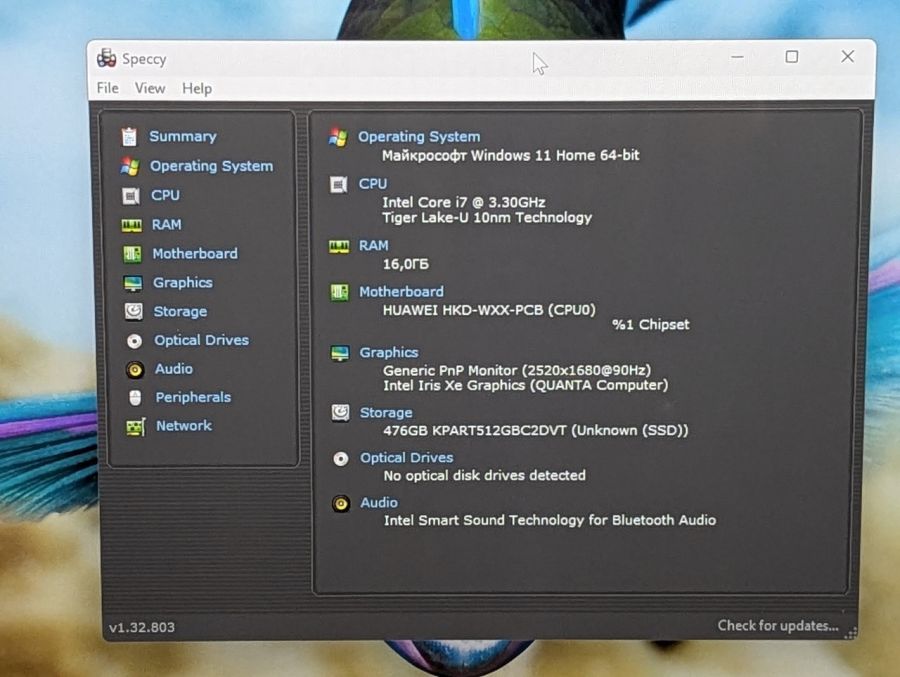Viewport: 900px width, 677px height.
Task: Maximize the Speccy window
Action: (x=792, y=57)
